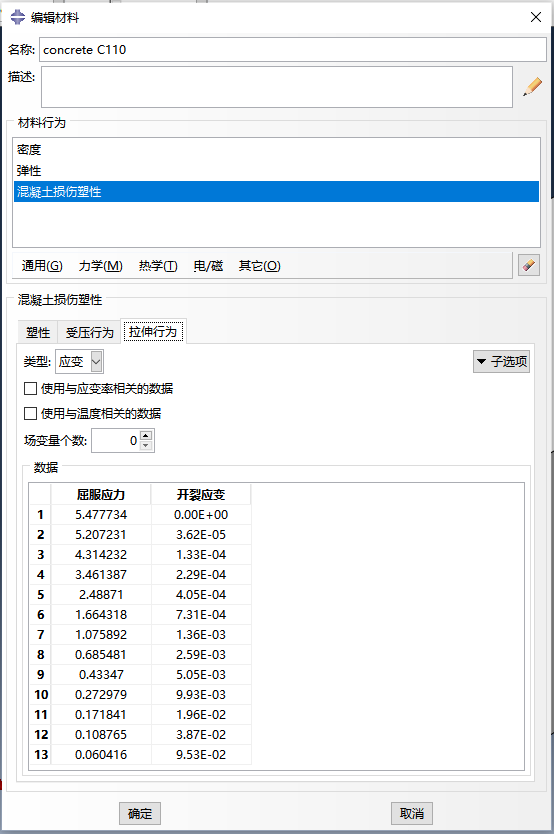Viewport: 554px width, 834px height.
Task: Click cell 1.075892
Action: [101, 635]
